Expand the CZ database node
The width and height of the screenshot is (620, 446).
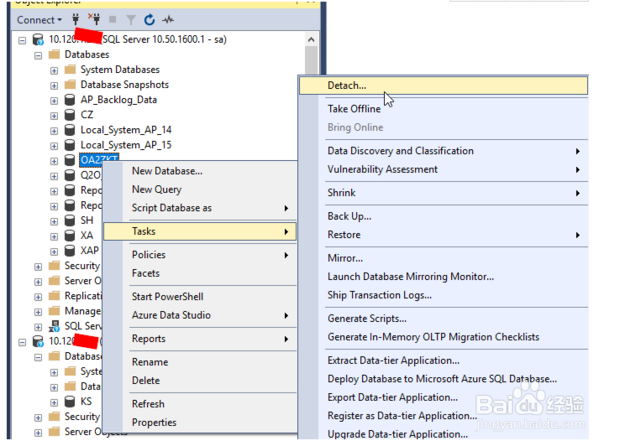coord(54,115)
